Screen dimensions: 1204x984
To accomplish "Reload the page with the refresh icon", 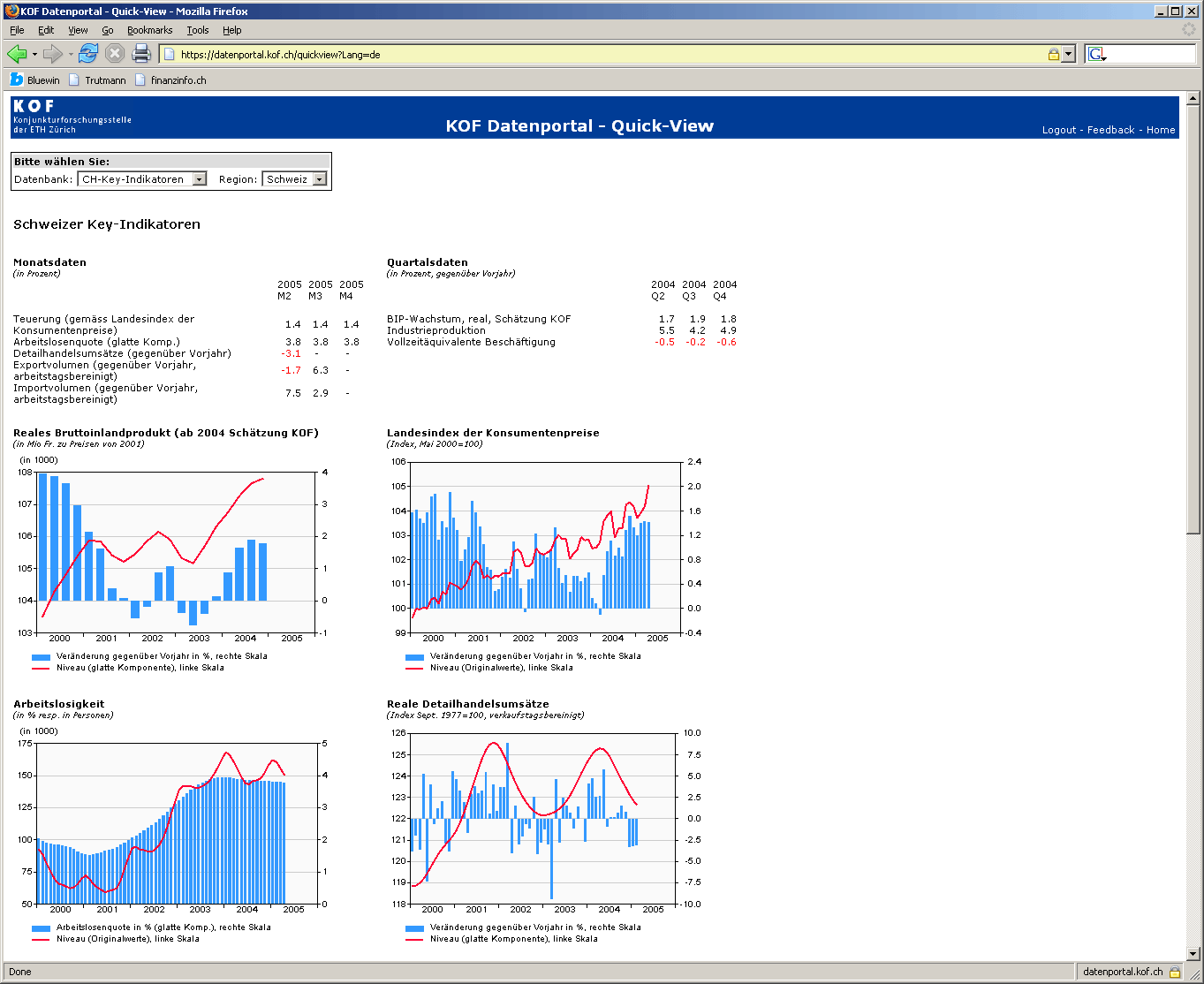I will pos(88,54).
